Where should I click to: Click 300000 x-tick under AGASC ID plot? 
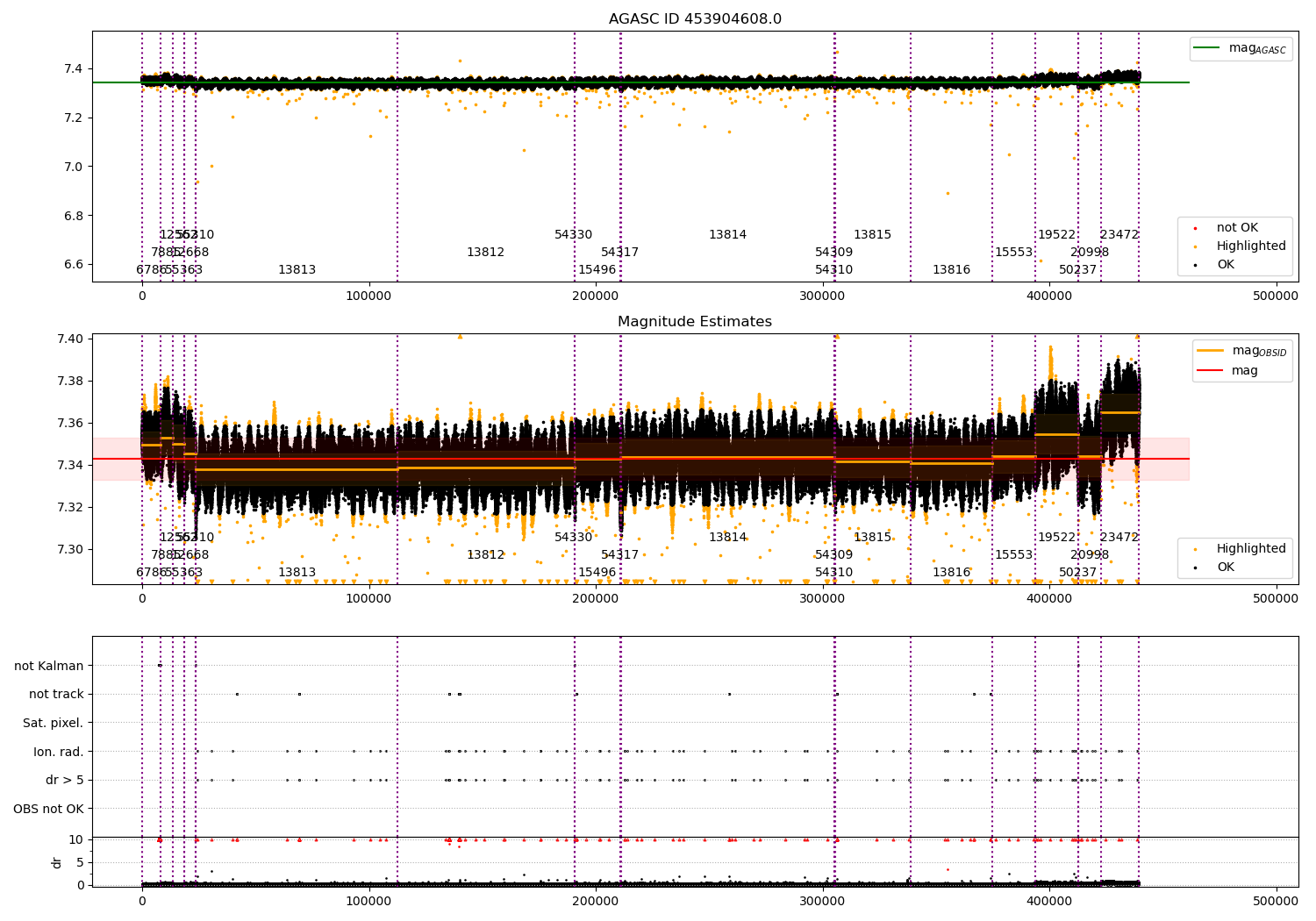pos(822,296)
